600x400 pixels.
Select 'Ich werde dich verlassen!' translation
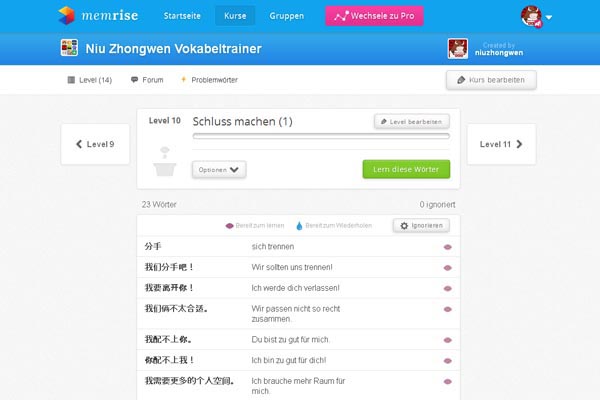click(295, 288)
